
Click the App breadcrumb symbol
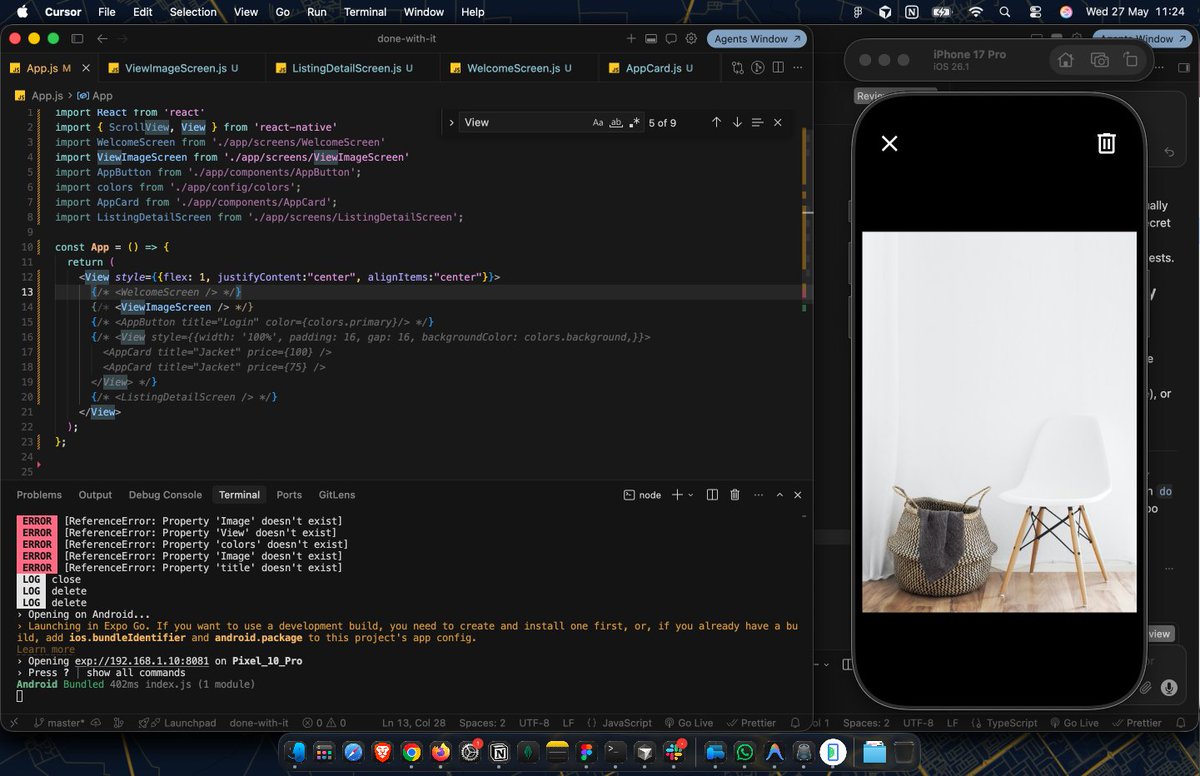pyautogui.click(x=95, y=96)
